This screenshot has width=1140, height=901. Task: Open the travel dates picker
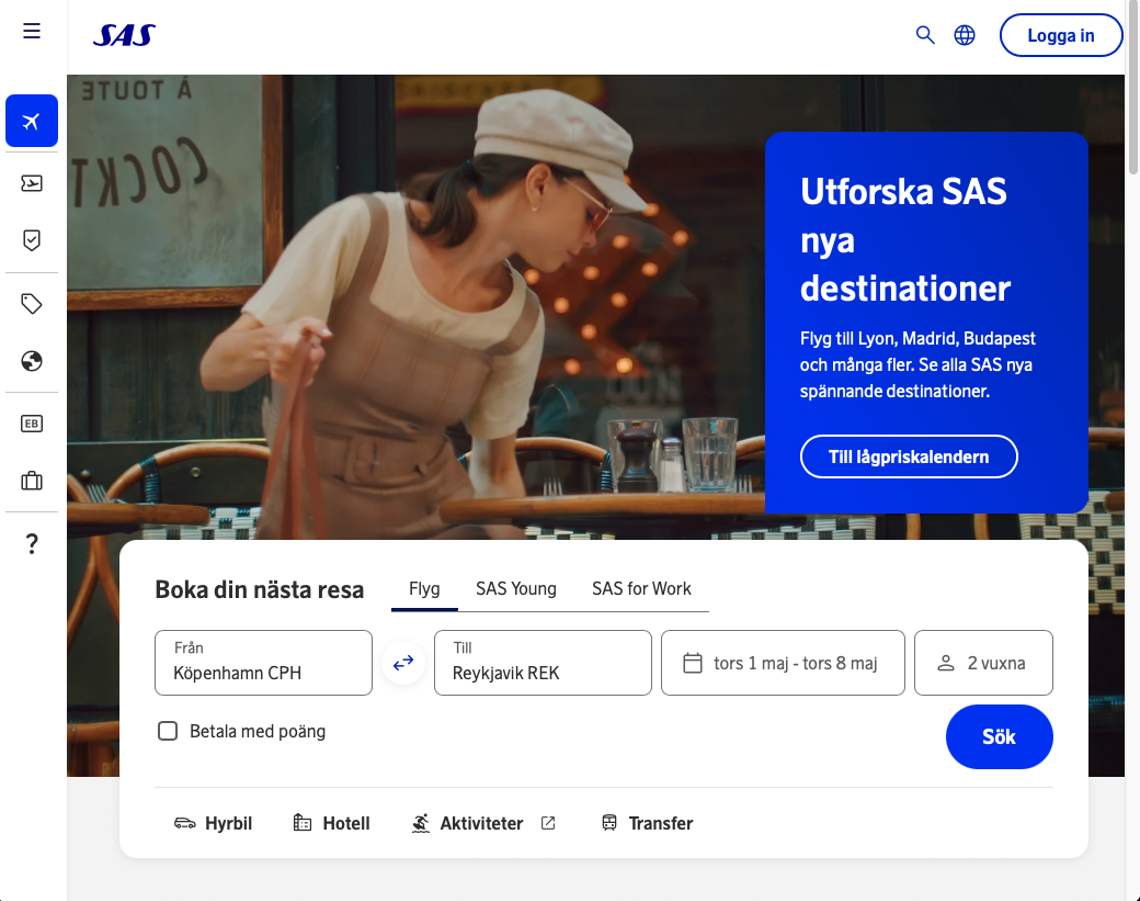tap(783, 662)
